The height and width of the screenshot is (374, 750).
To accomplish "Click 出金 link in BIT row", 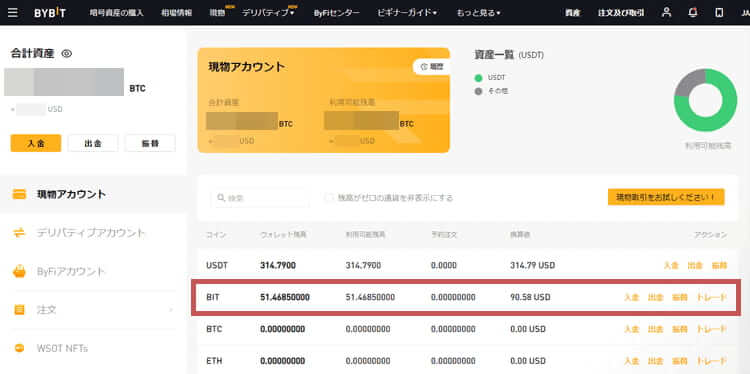I will (655, 297).
